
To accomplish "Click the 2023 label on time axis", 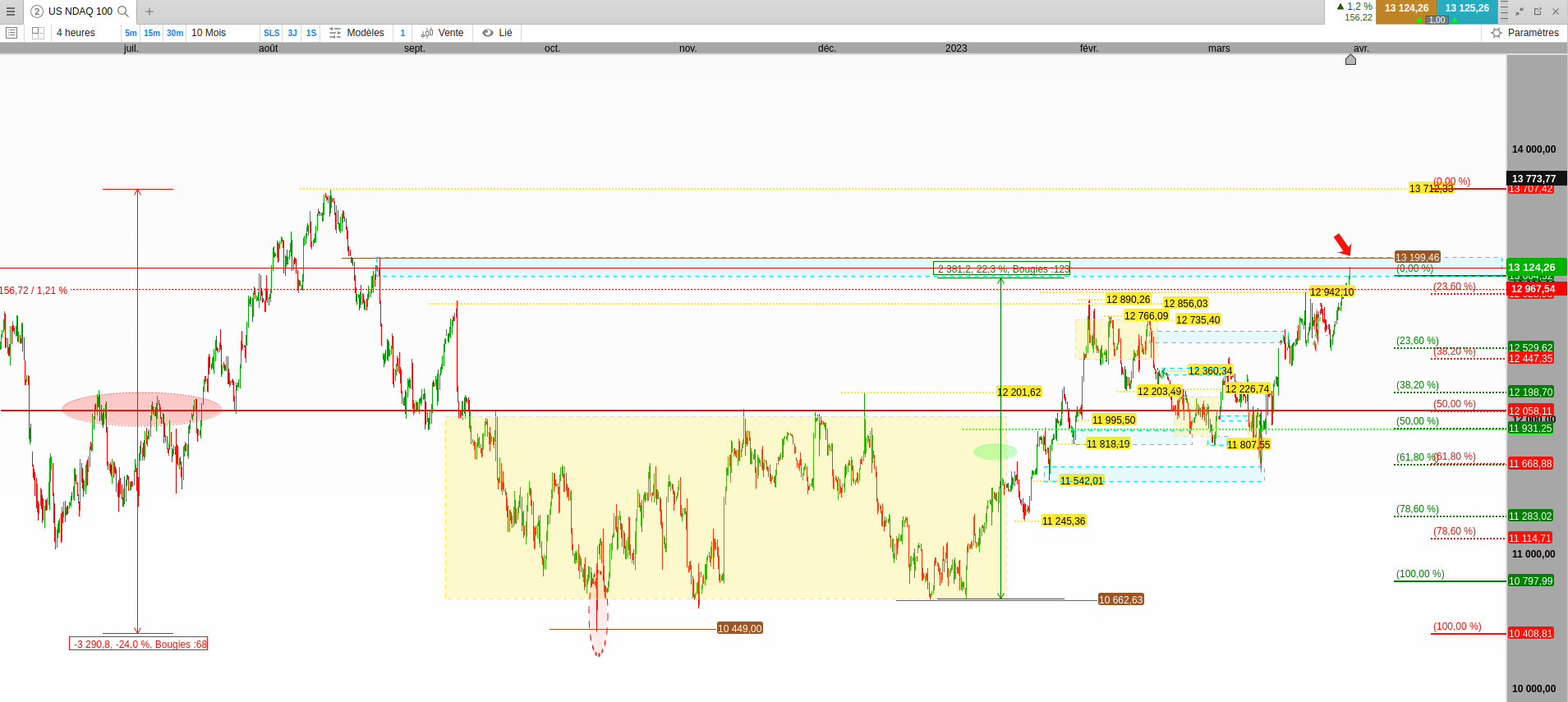I will [956, 48].
